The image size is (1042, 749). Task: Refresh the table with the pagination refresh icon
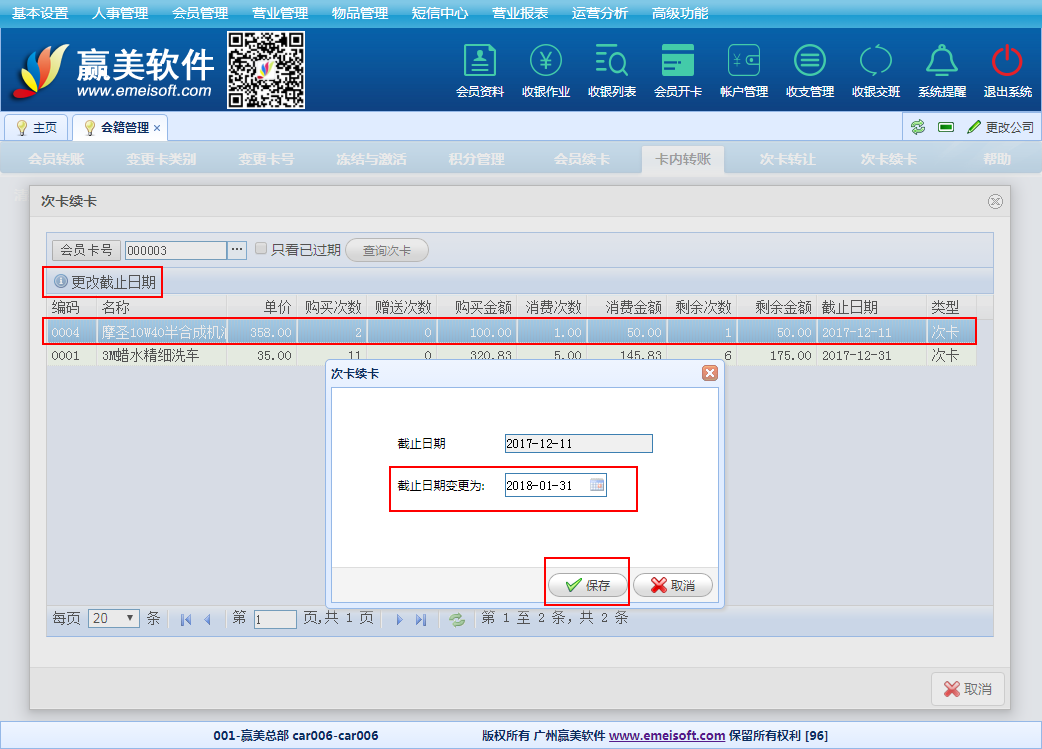pos(457,619)
